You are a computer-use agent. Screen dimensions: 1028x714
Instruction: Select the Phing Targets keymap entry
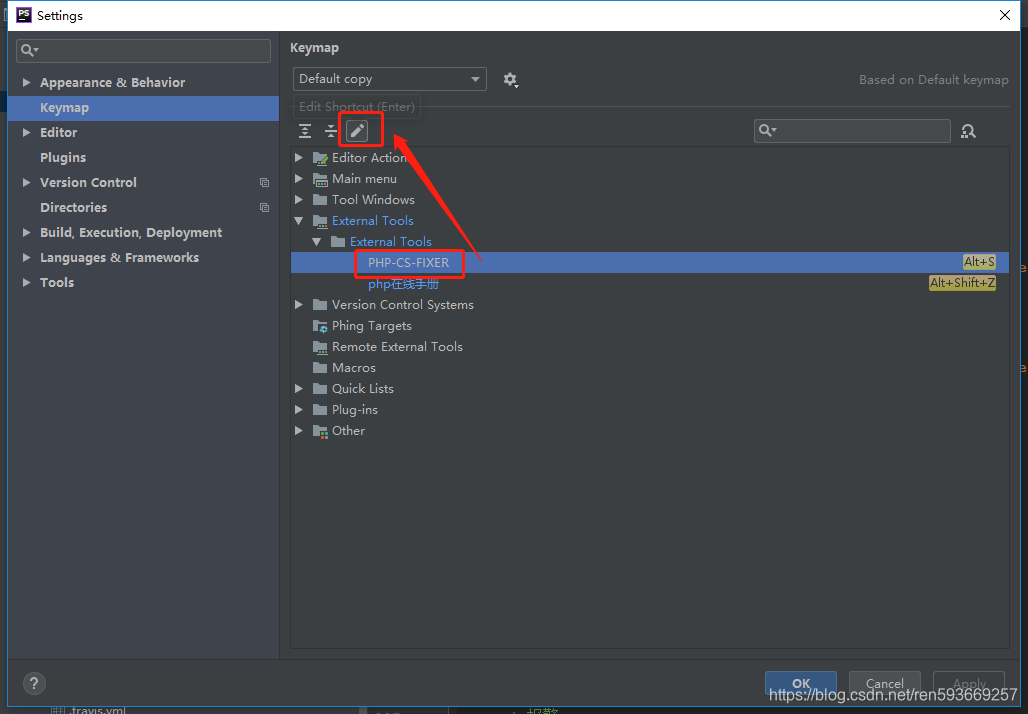coord(372,326)
